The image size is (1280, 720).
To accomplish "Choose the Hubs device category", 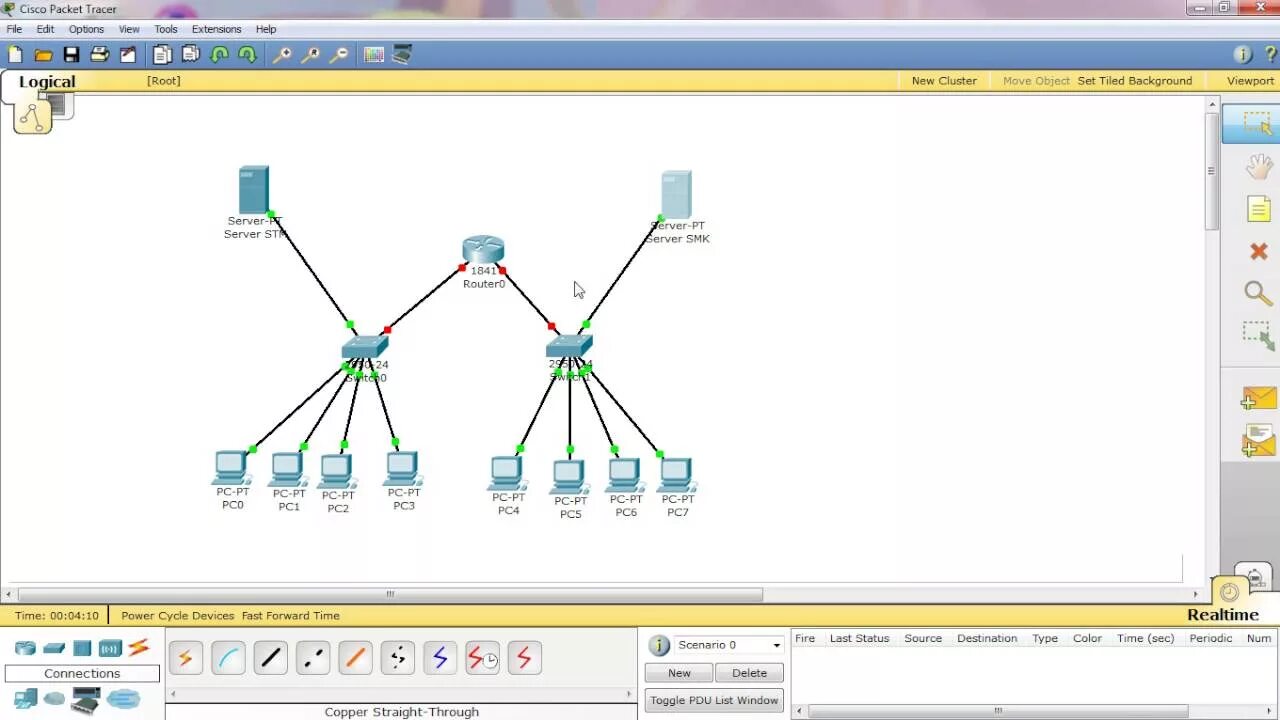I will click(82, 648).
